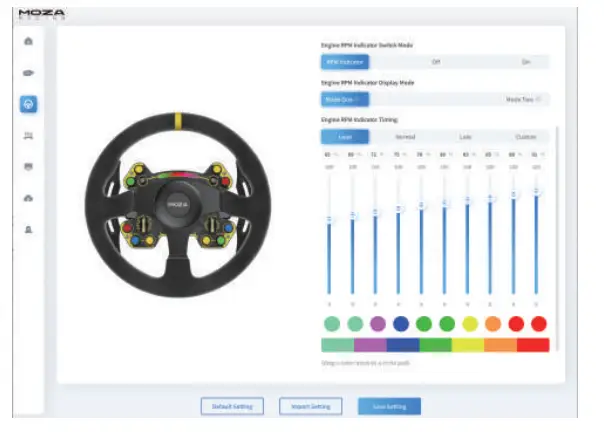This screenshot has width=604, height=432.
Task: Choose display Mode One
Action: [345, 99]
